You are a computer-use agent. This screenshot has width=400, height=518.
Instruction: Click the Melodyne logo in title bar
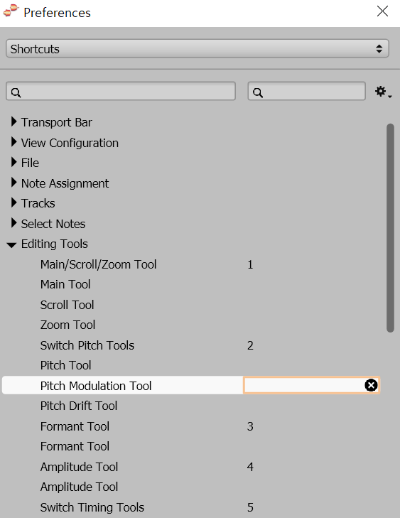(x=11, y=11)
